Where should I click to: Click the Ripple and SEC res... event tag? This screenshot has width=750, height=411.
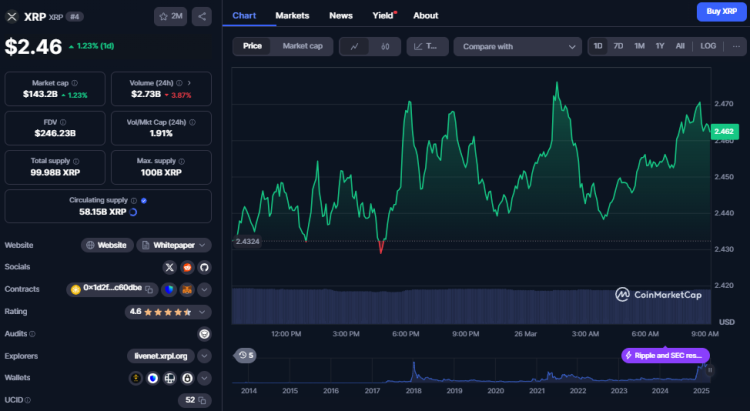pos(665,355)
